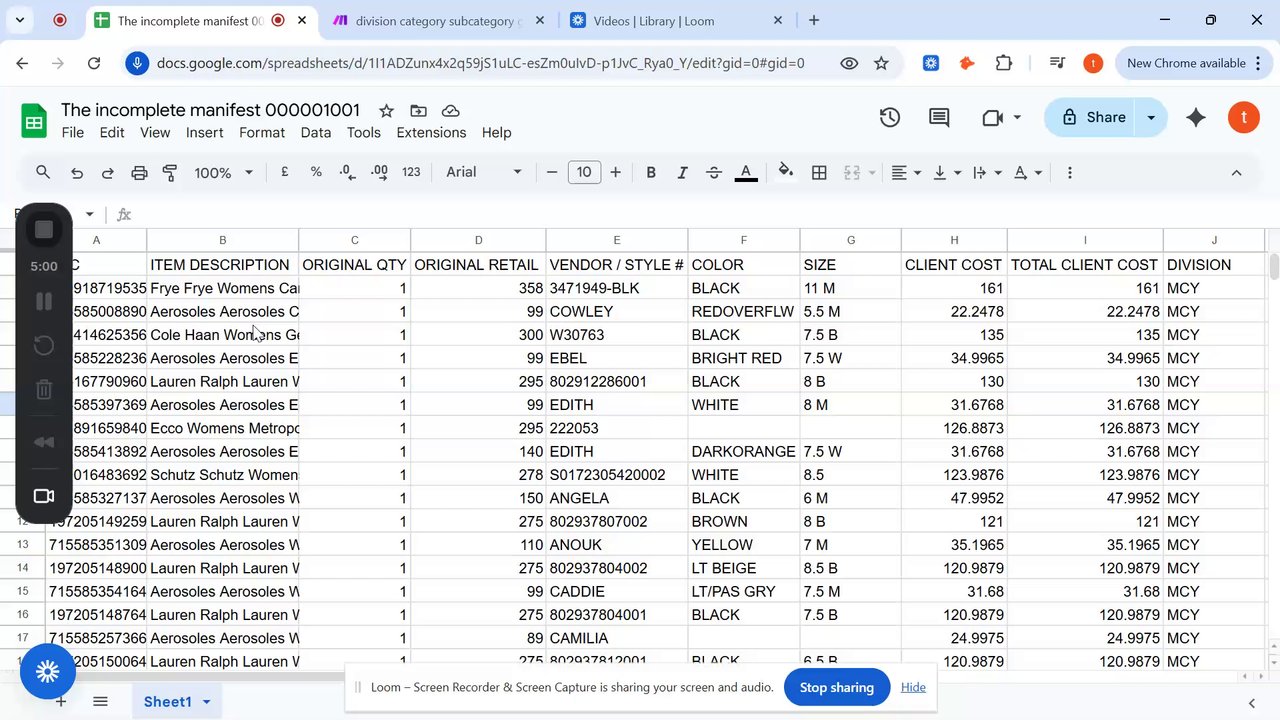Open the blue Loom floating bubble
This screenshot has height=720, width=1280.
click(x=47, y=671)
